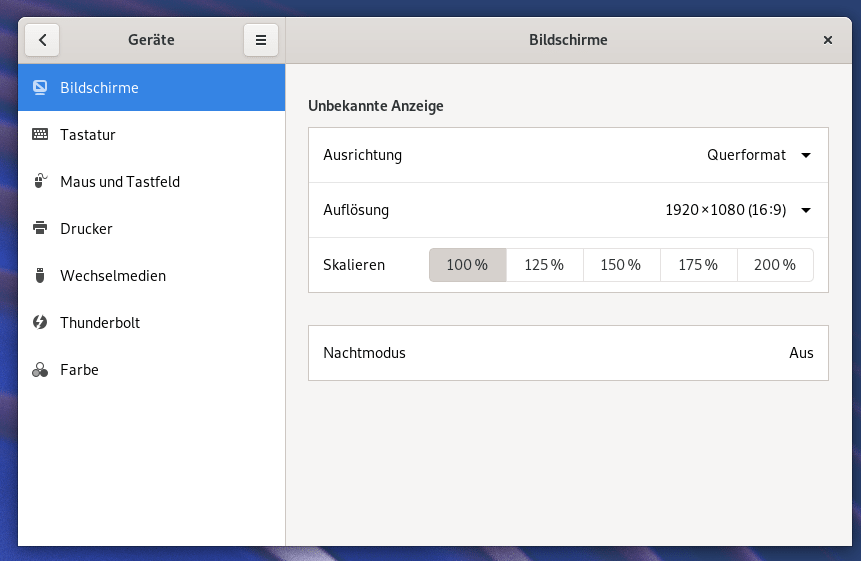Click the Drucker printer icon
861x561 pixels.
coord(40,228)
